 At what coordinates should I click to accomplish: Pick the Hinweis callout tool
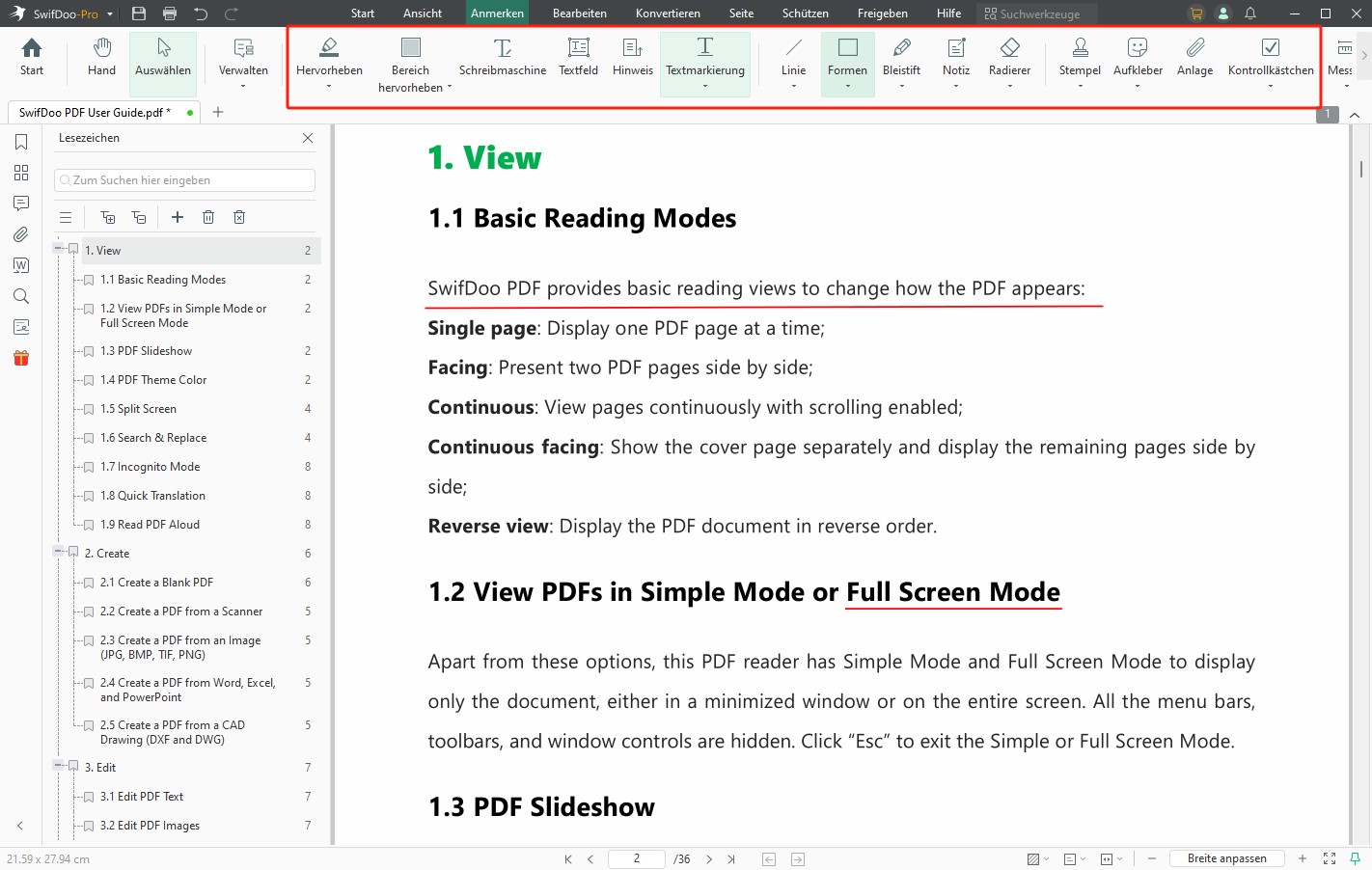pos(633,57)
